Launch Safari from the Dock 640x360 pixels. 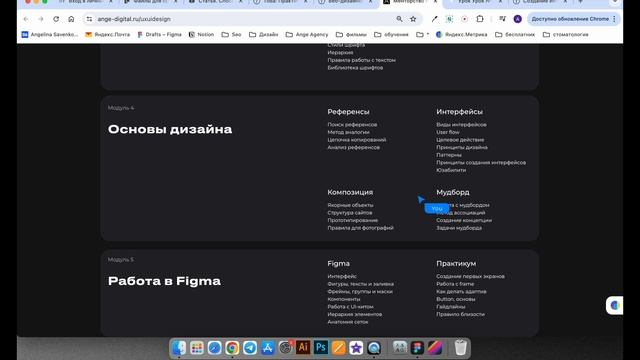(x=214, y=348)
